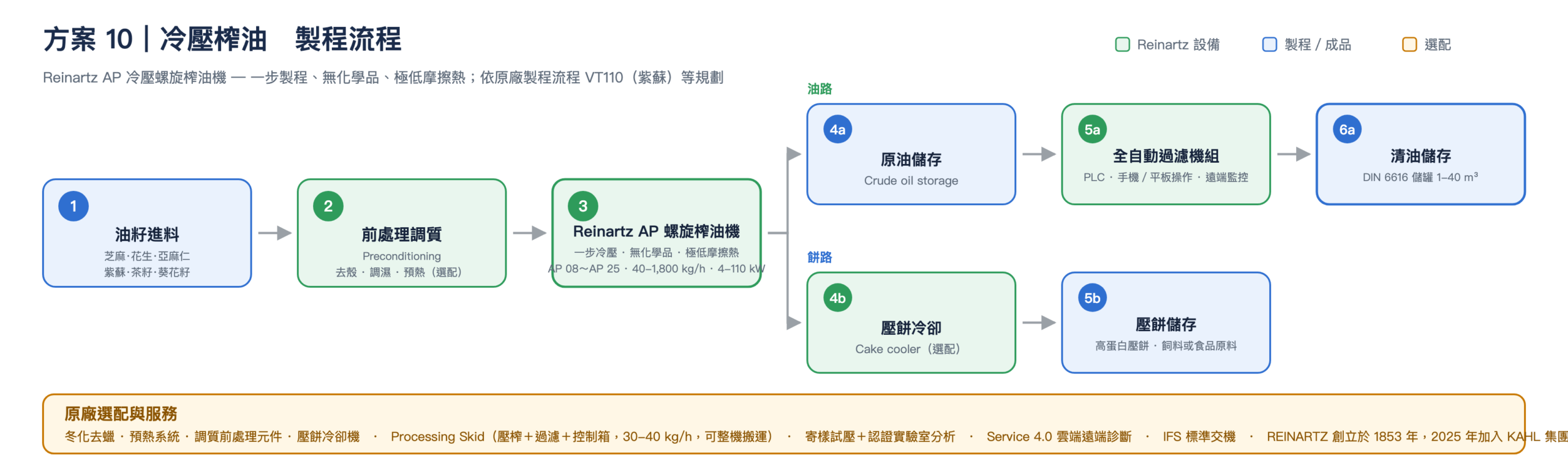Click the 5b circle badge
Viewport: 1568px width, 475px height.
click(1092, 298)
